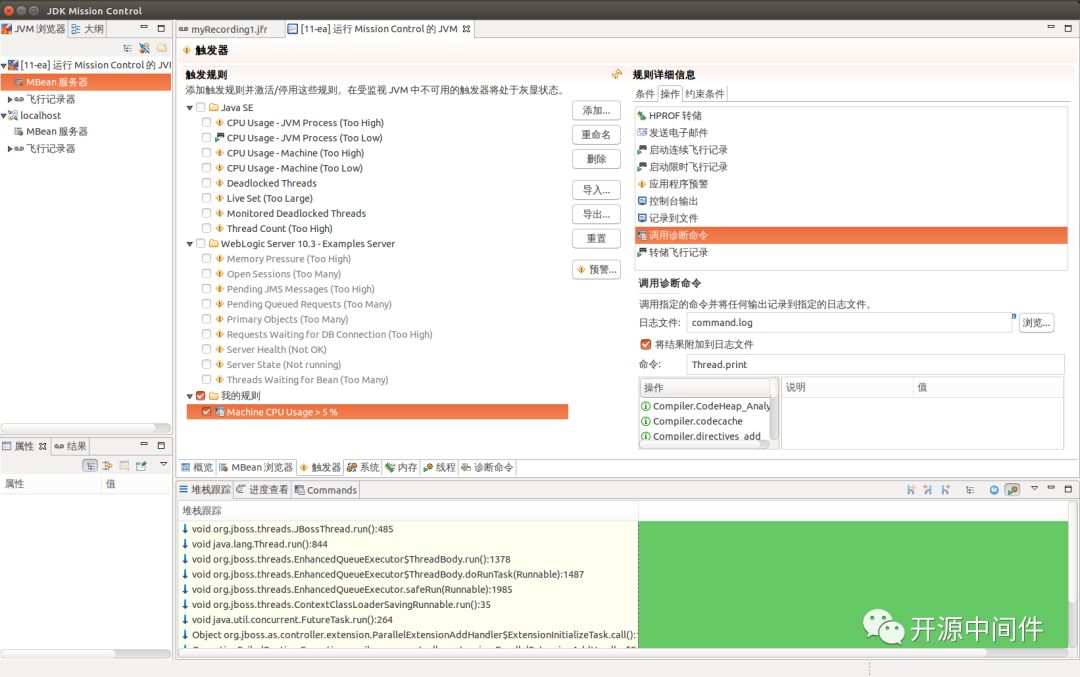Click the show as tree icon in properties panel

pos(90,466)
